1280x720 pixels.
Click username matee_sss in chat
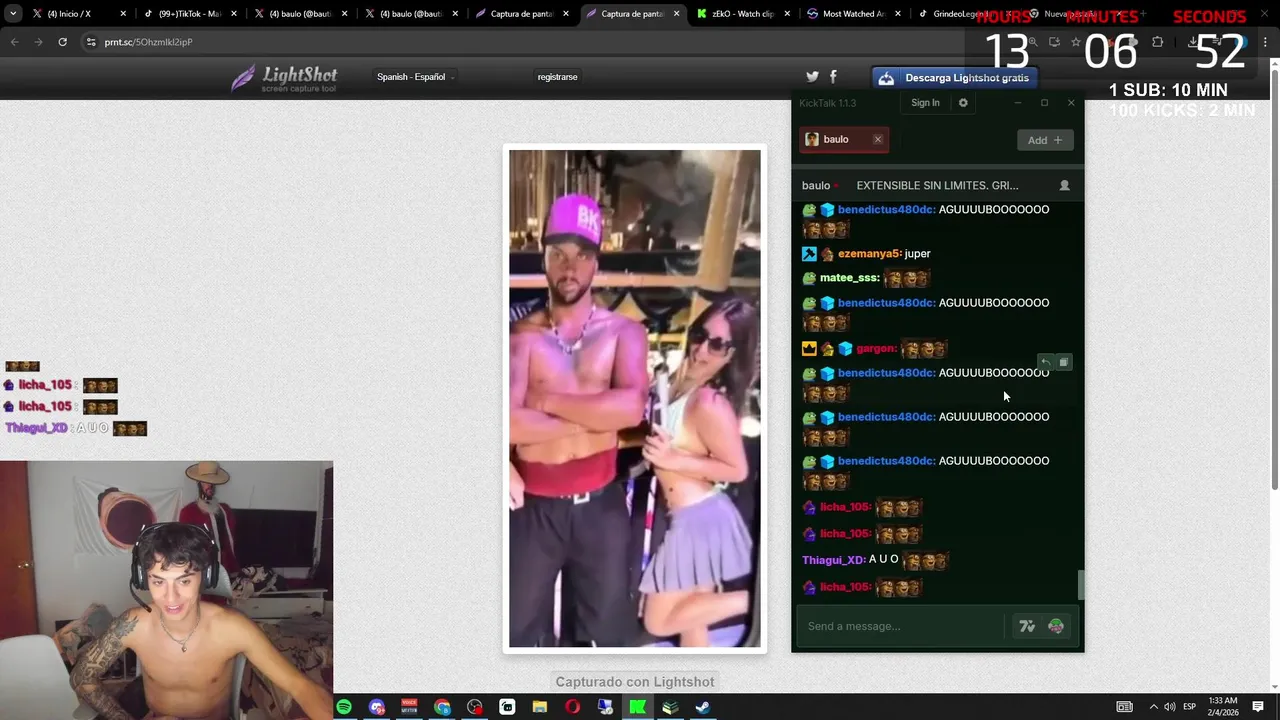click(x=849, y=278)
